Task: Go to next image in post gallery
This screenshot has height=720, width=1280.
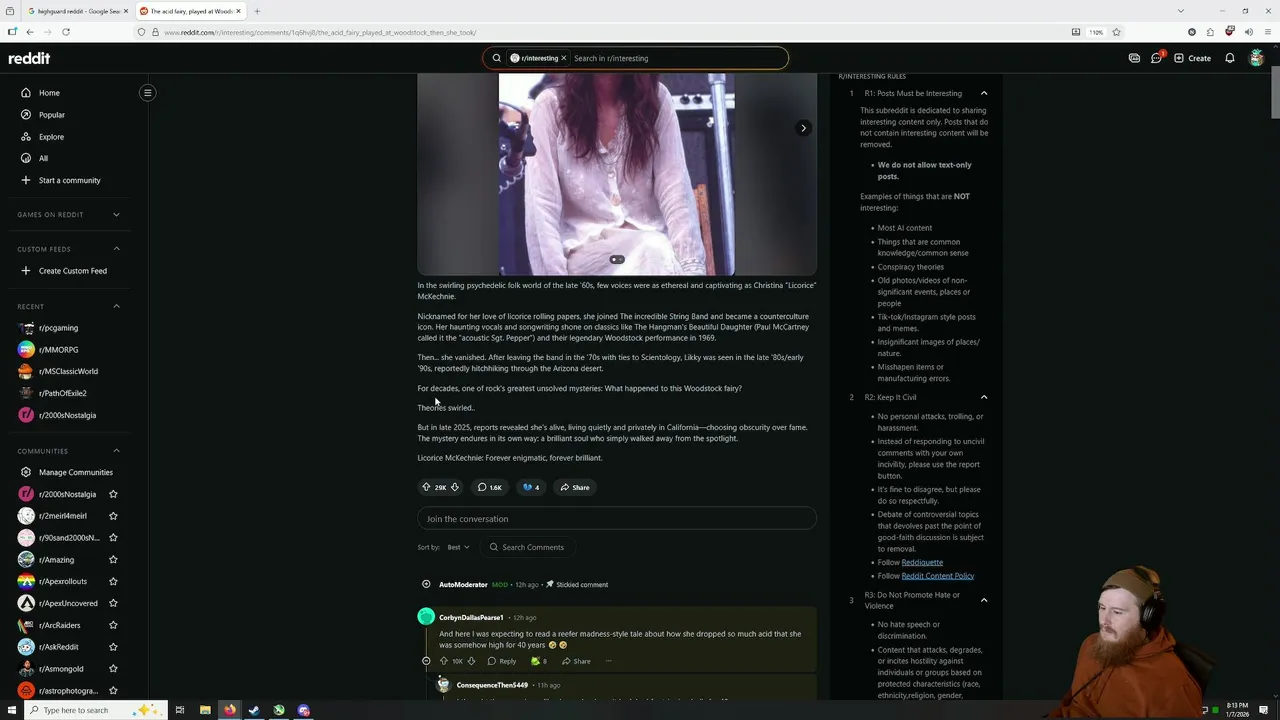Action: click(803, 128)
